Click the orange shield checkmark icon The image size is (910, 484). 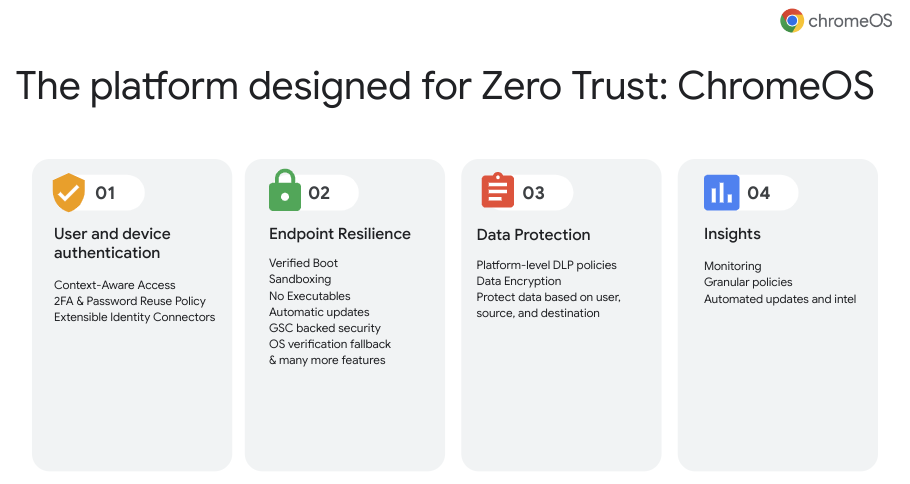point(69,192)
